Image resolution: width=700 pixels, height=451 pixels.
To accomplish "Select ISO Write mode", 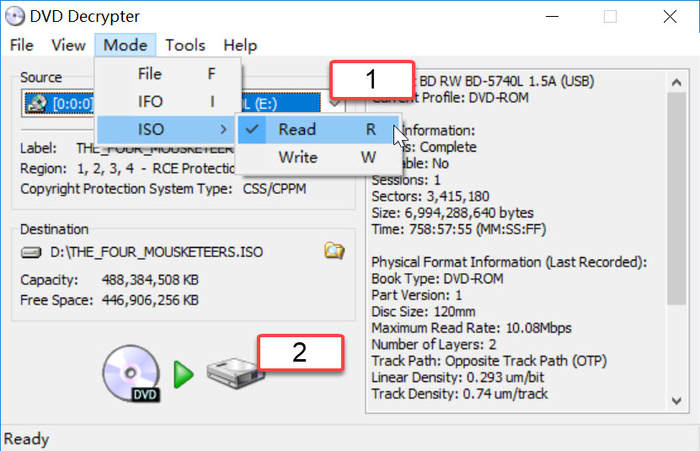I will (x=318, y=157).
